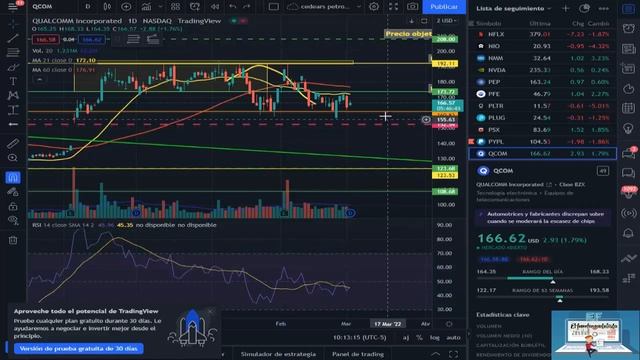640x360 pixels.
Task: Toggle the log scale button
Action: (x=434, y=337)
